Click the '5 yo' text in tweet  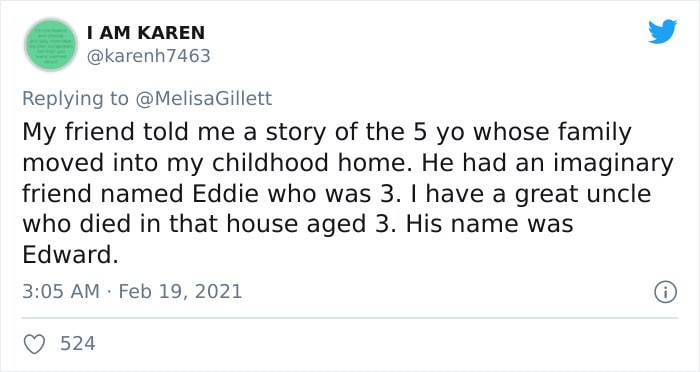[x=440, y=133]
